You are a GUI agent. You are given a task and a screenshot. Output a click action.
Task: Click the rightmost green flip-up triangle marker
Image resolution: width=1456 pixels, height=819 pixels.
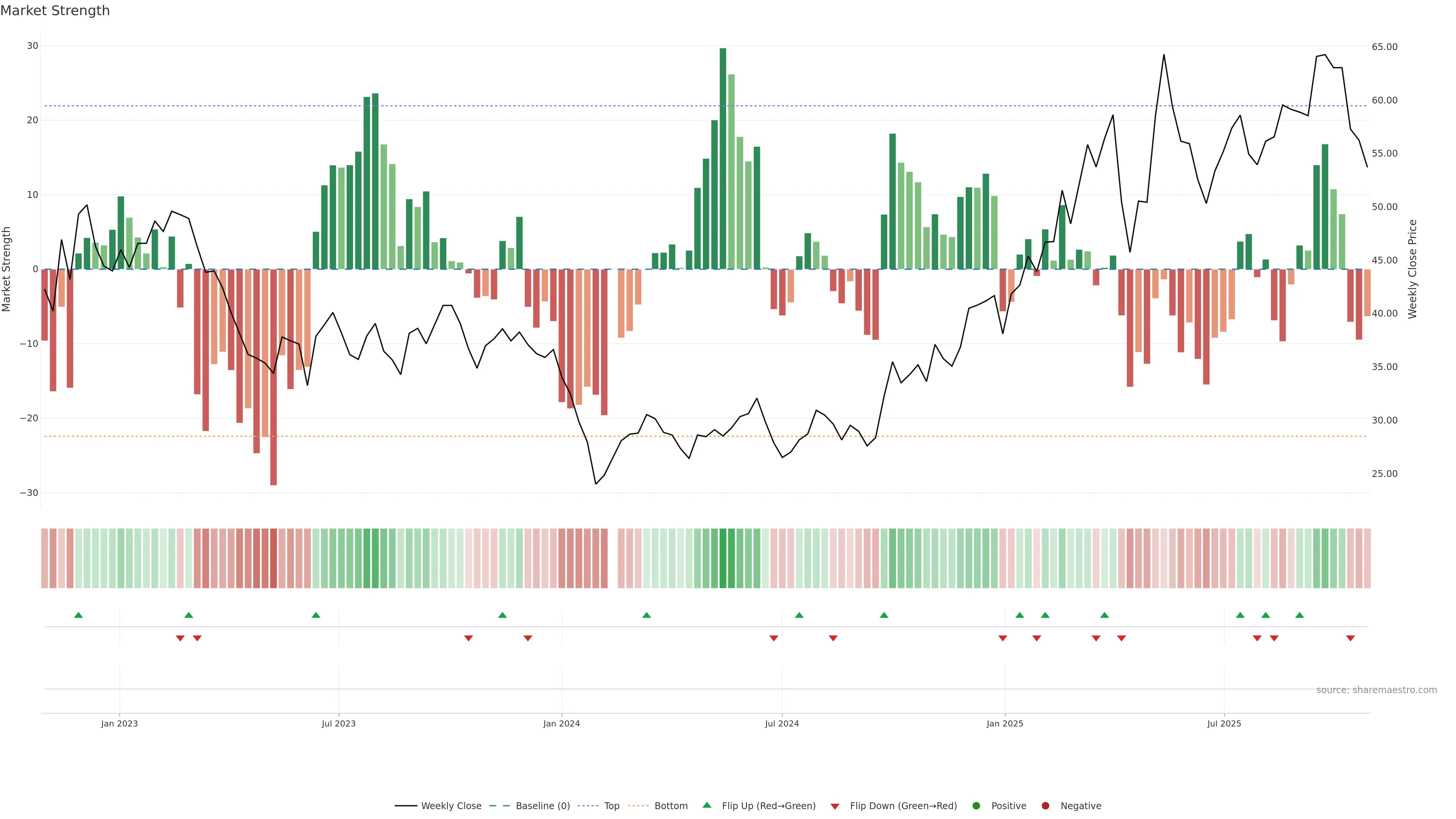pos(1299,615)
